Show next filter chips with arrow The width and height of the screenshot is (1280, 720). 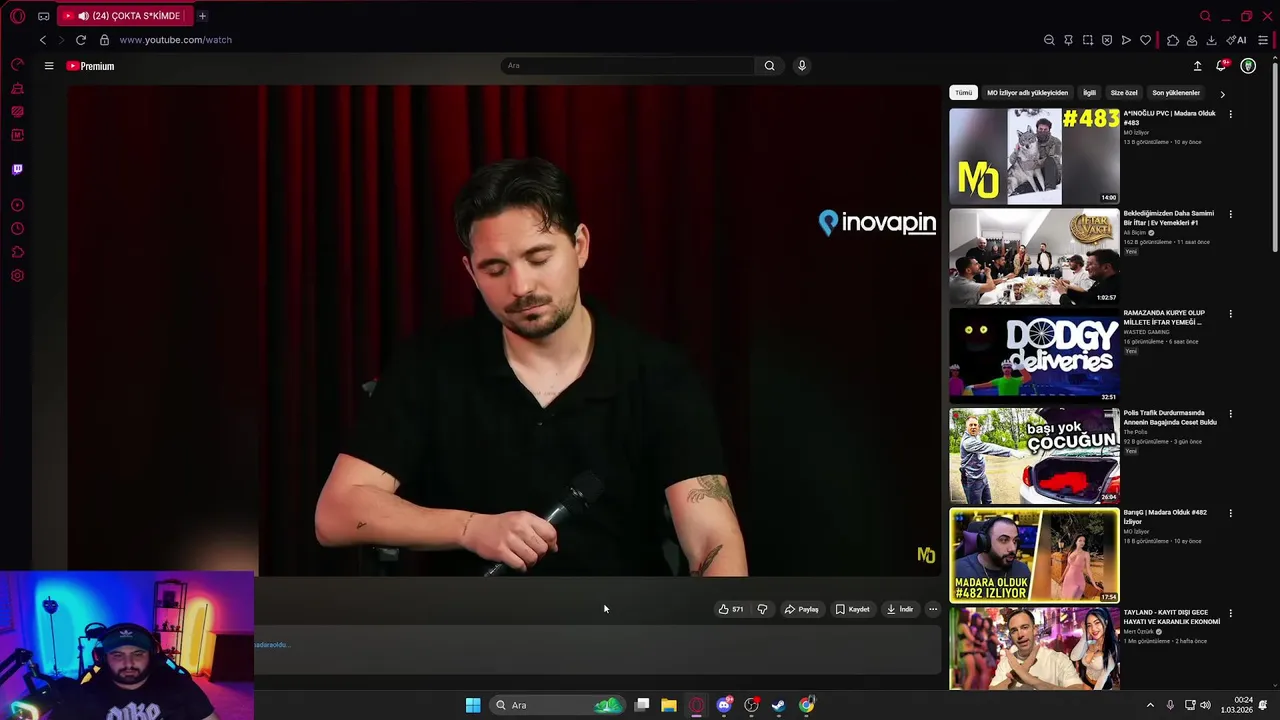pyautogui.click(x=1222, y=93)
